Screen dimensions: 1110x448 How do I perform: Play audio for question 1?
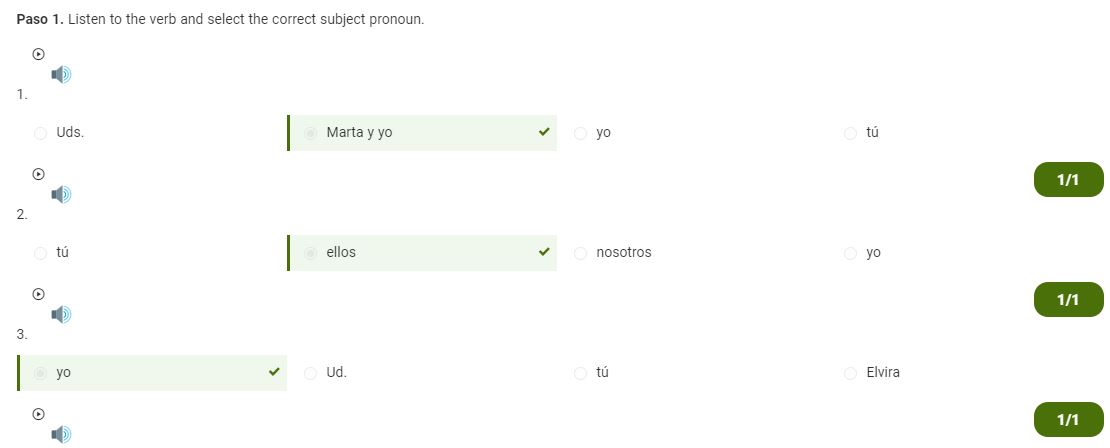tap(39, 54)
